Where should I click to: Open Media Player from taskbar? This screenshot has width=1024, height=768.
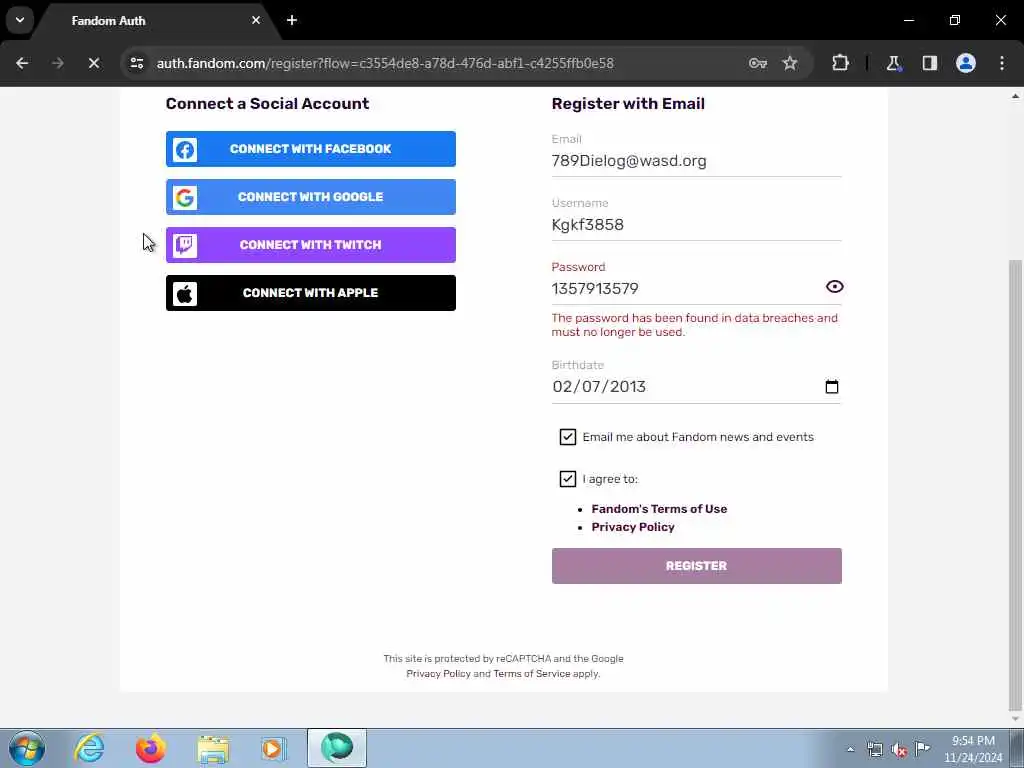274,748
